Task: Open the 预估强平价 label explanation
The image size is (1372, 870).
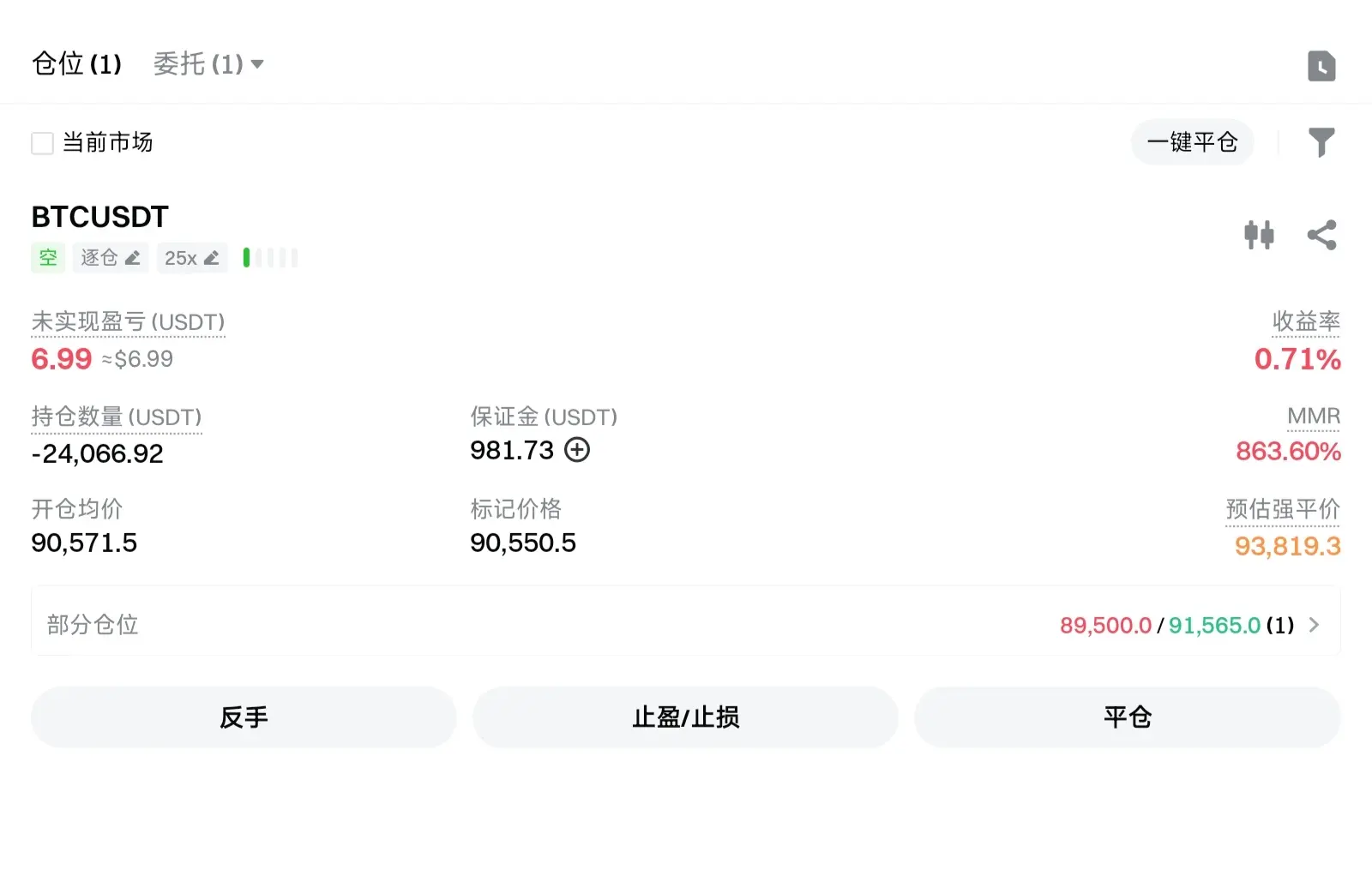Action: [x=1283, y=509]
